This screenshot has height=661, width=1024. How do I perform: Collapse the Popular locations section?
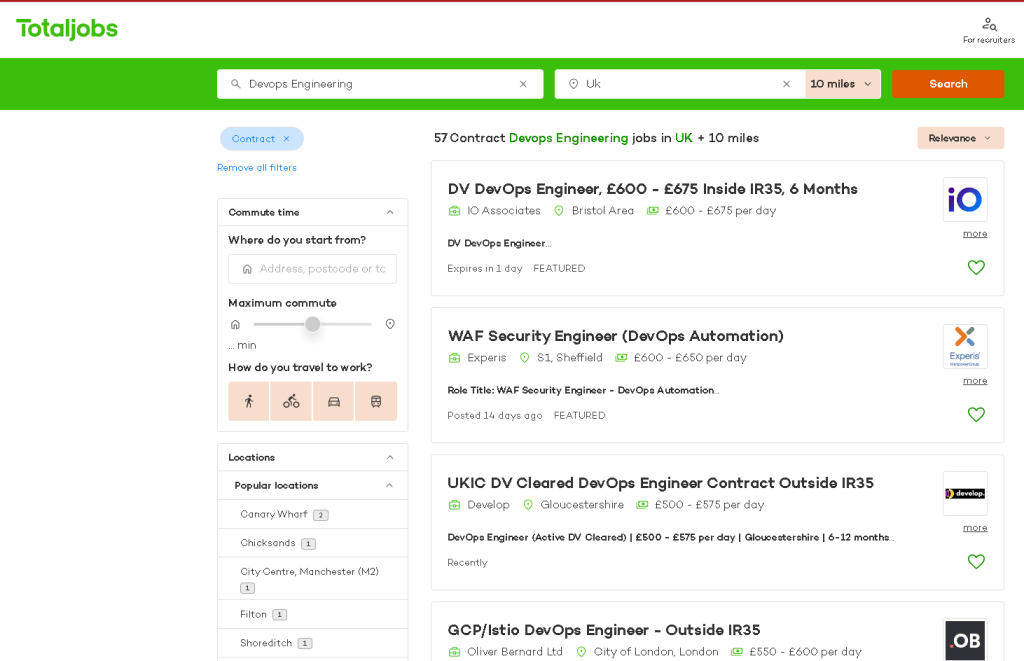pos(389,485)
